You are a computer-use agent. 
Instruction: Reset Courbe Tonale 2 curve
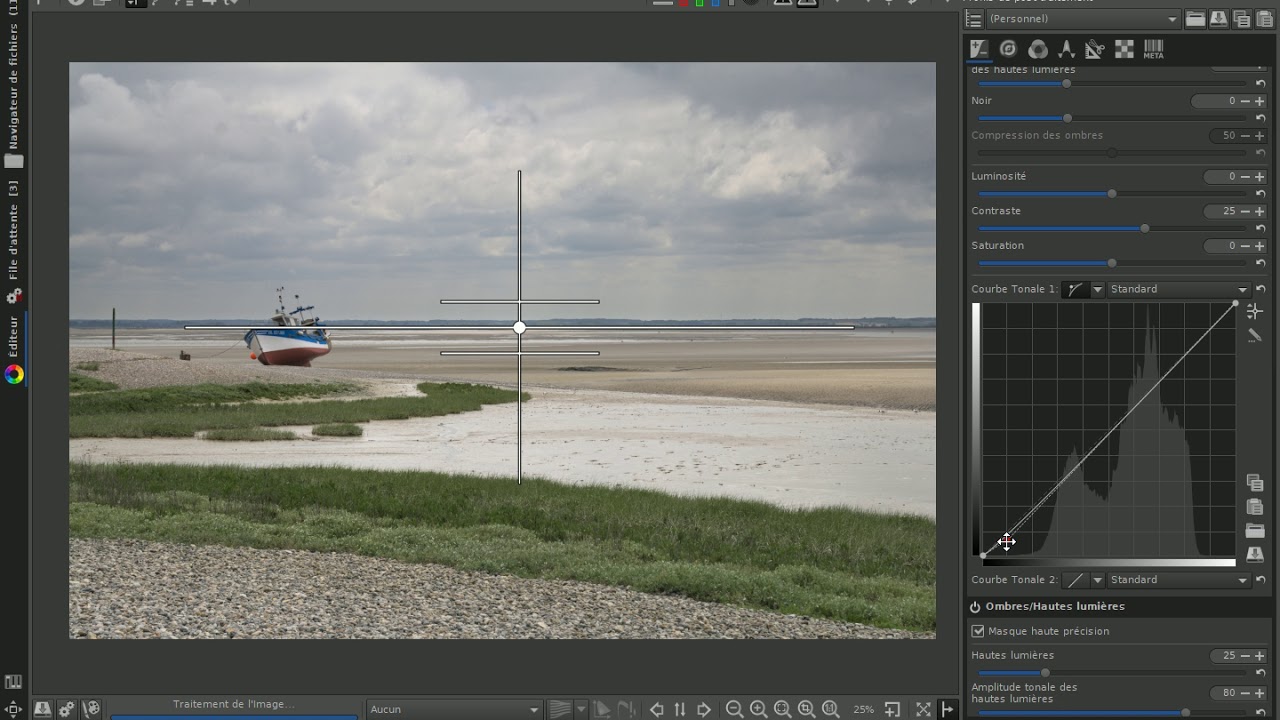(1261, 580)
